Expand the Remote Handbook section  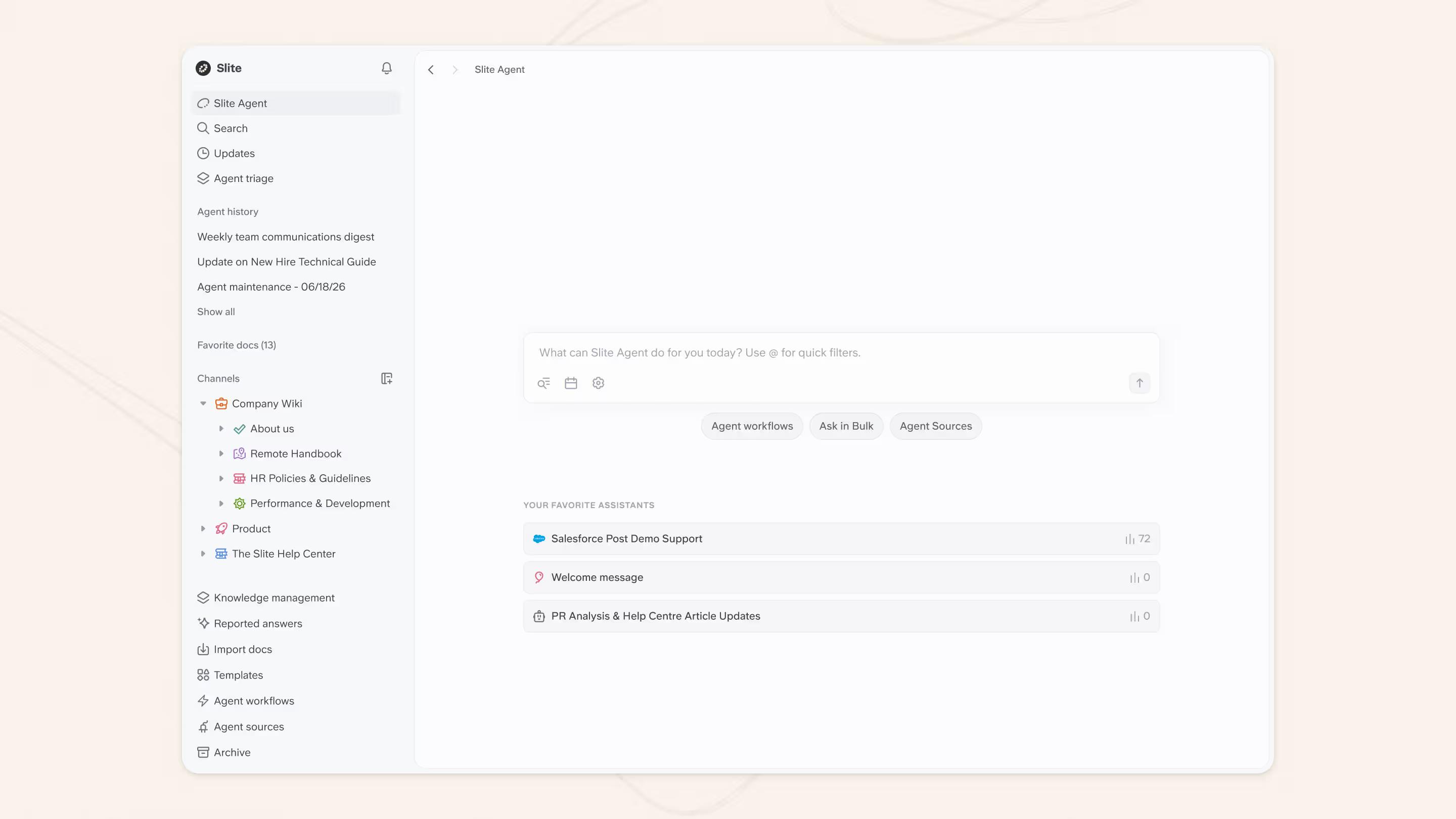[x=221, y=453]
